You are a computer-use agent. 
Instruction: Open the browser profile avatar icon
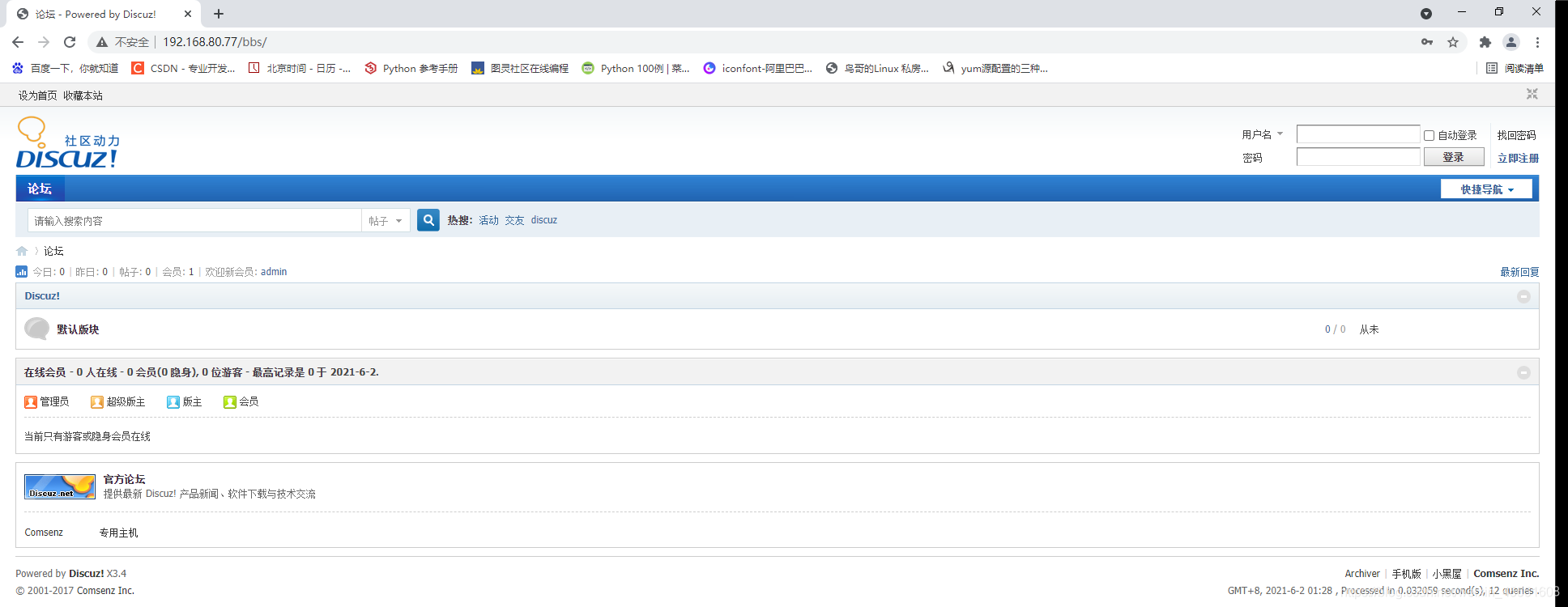point(1511,42)
